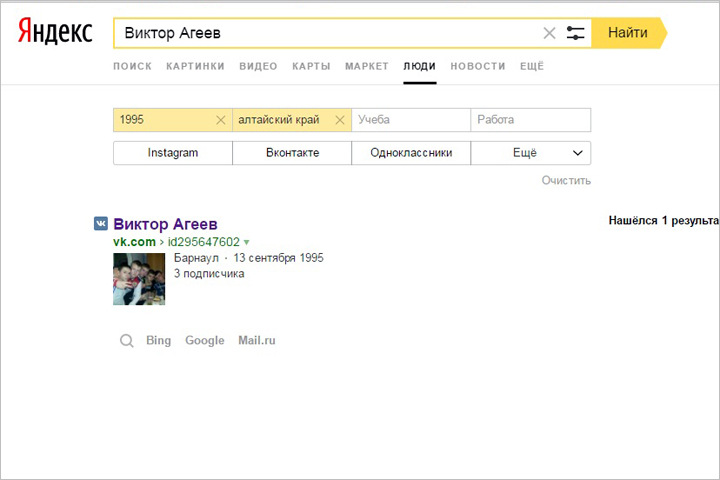Image resolution: width=720 pixels, height=480 pixels.
Task: Expand the Ещё social networks dropdown
Action: click(531, 153)
